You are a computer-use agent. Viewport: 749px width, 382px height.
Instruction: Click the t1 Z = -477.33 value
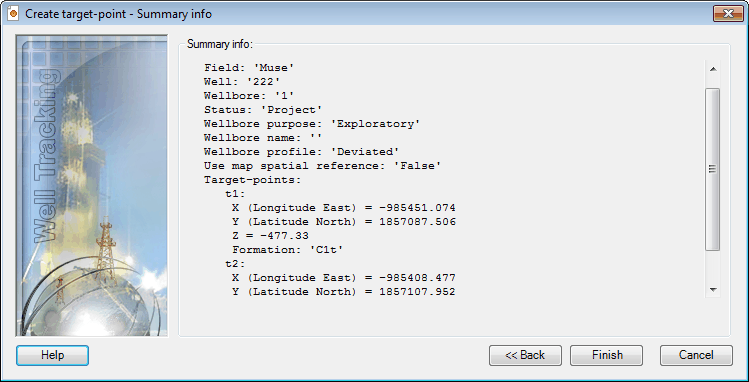click(x=270, y=236)
